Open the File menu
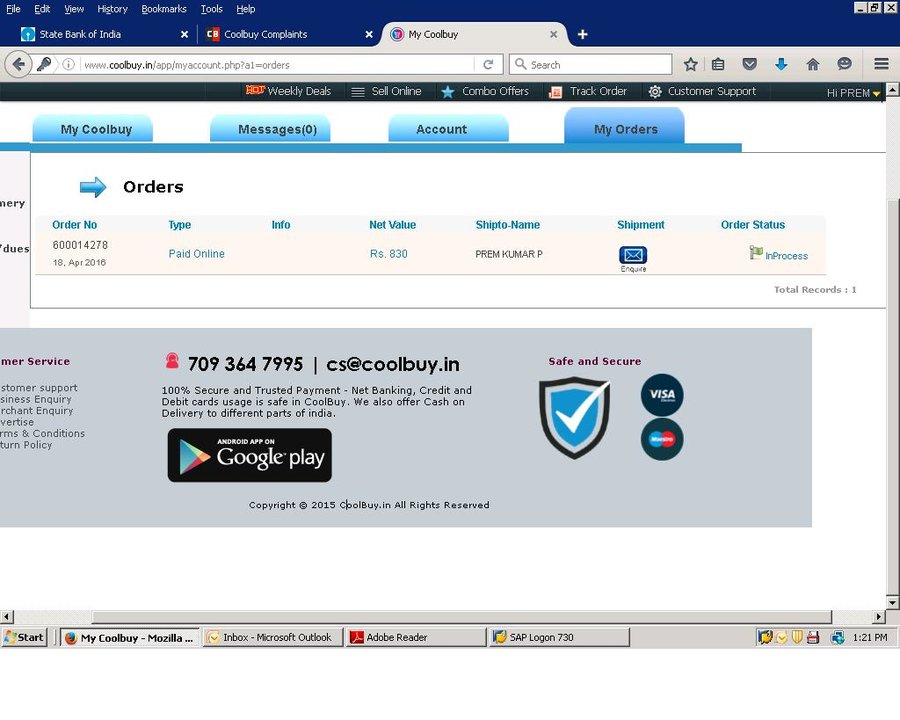900x720 pixels. pyautogui.click(x=13, y=9)
